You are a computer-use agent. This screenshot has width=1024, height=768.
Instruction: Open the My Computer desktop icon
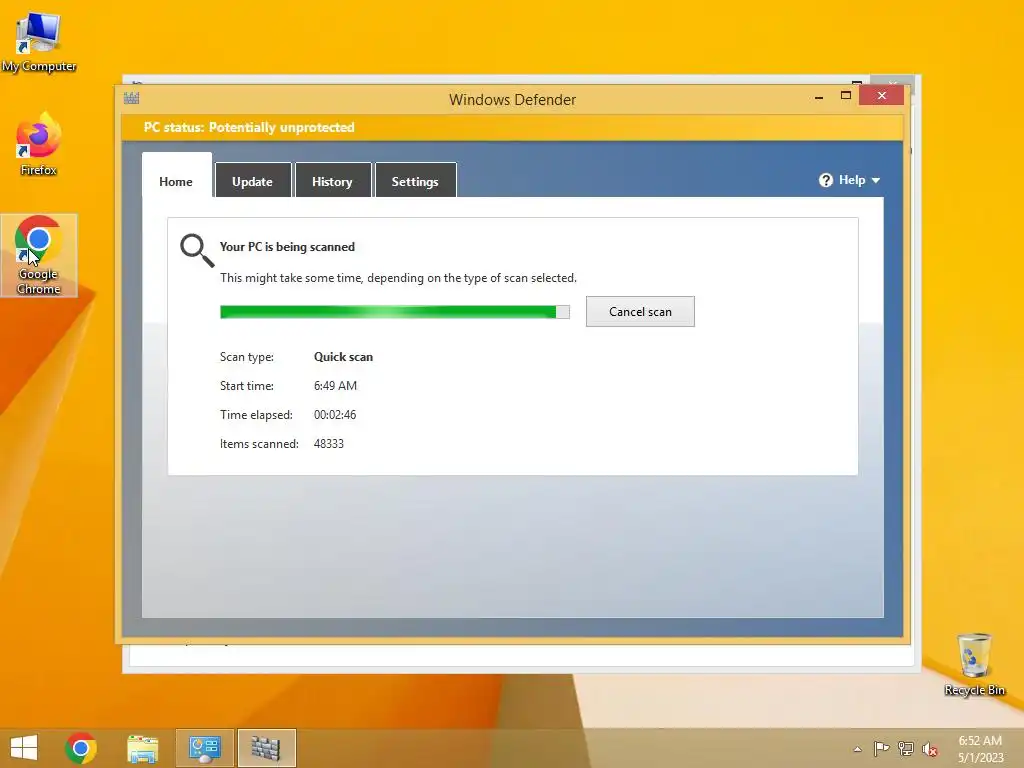39,40
